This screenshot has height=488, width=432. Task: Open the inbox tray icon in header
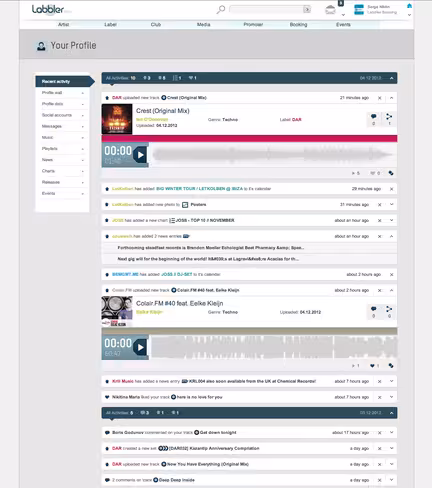click(x=330, y=10)
